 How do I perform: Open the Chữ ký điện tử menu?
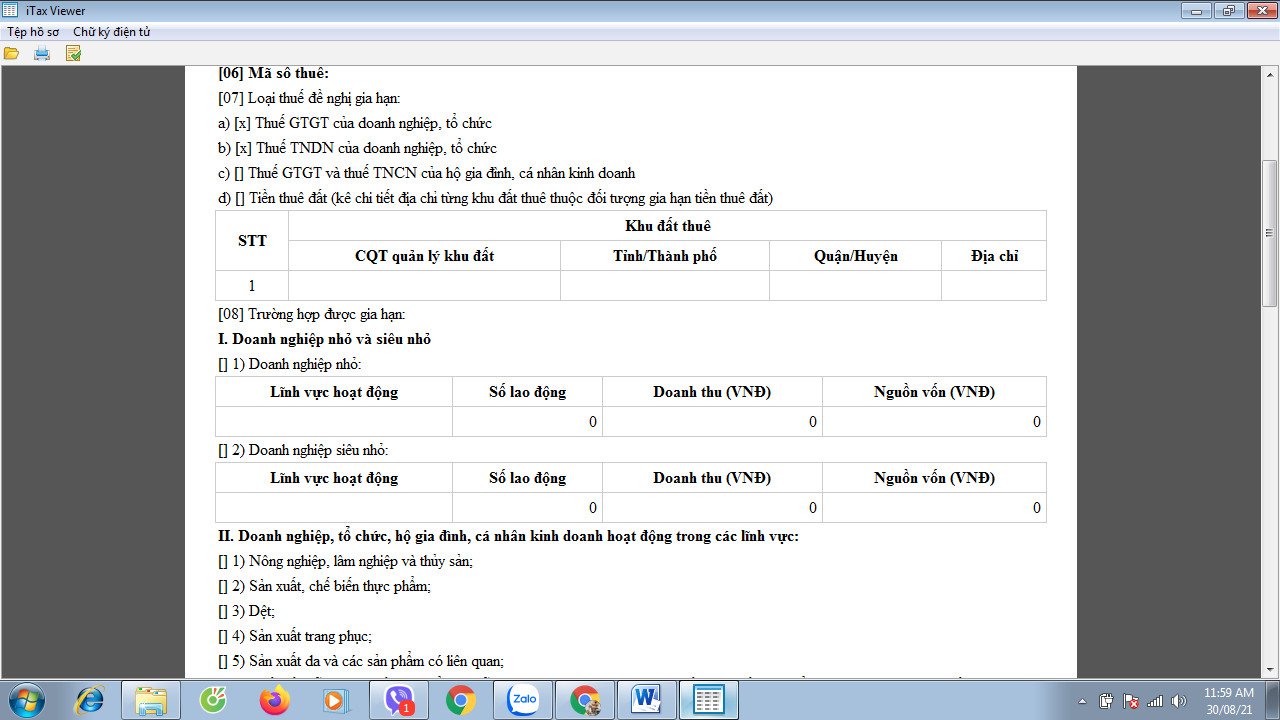click(x=111, y=32)
